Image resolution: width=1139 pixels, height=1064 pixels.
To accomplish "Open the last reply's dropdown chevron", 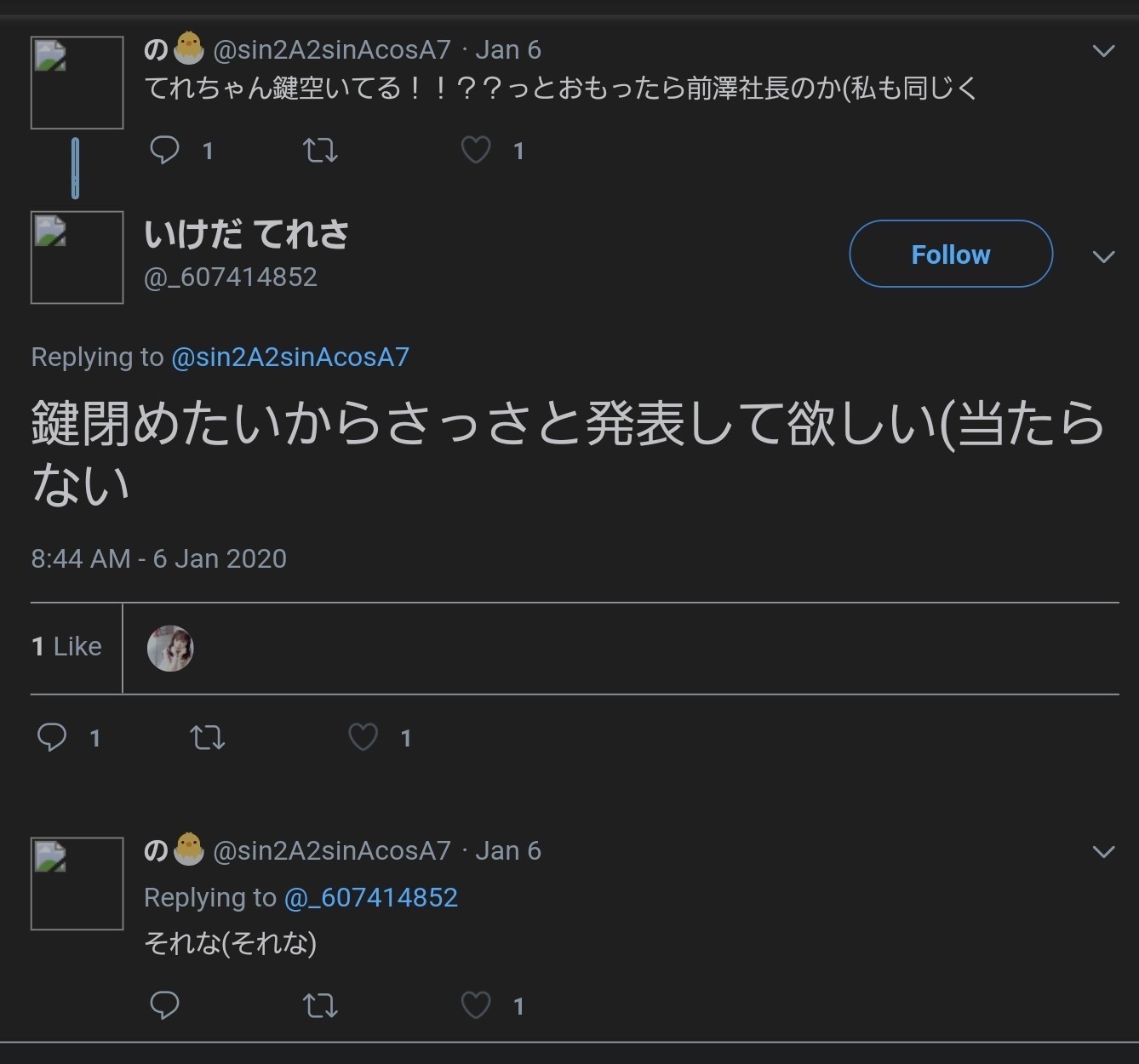I will tap(1103, 851).
